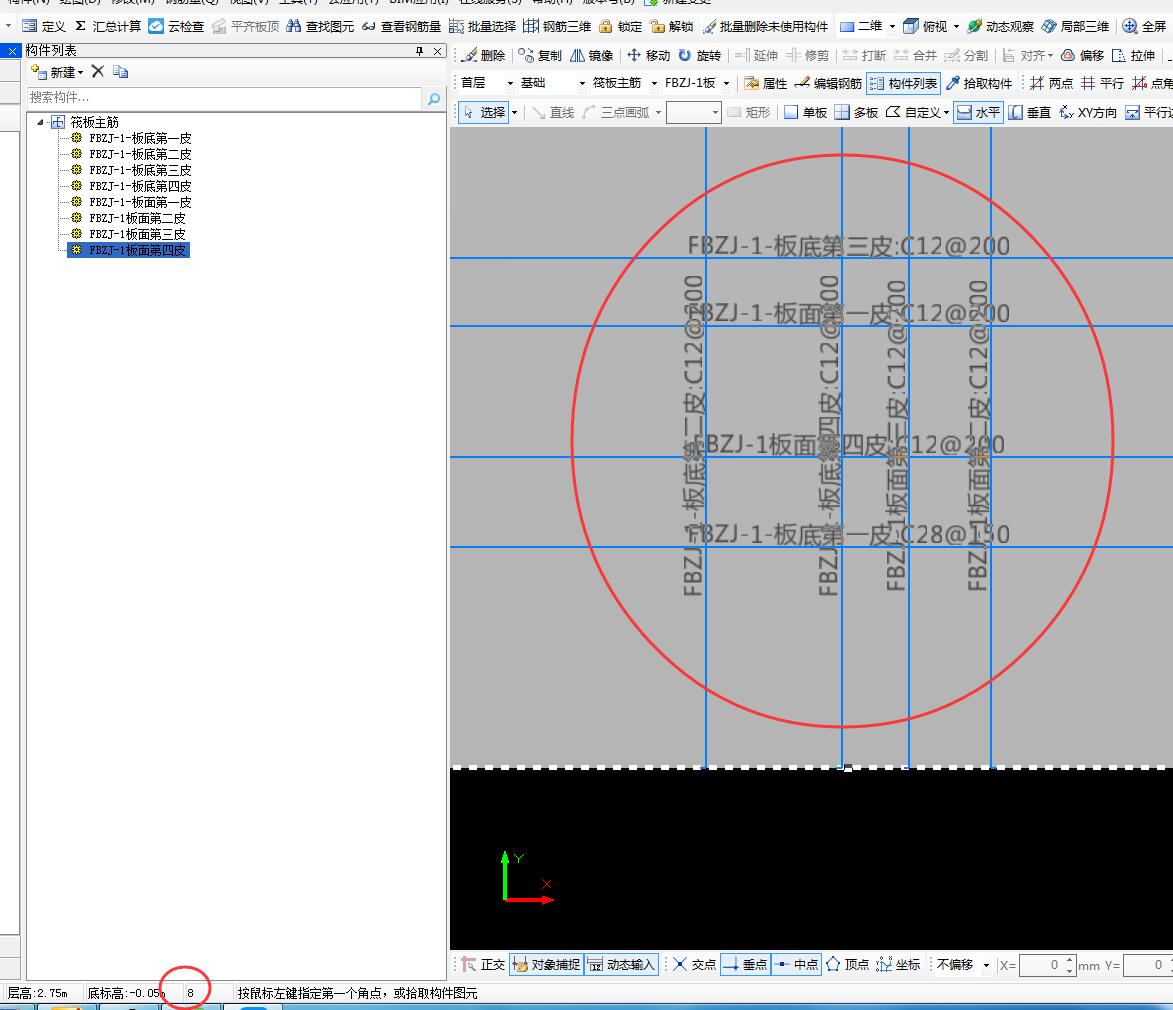Select FBZJ-1-板底第一皮 in tree
Viewport: 1173px width, 1010px height.
tap(140, 138)
